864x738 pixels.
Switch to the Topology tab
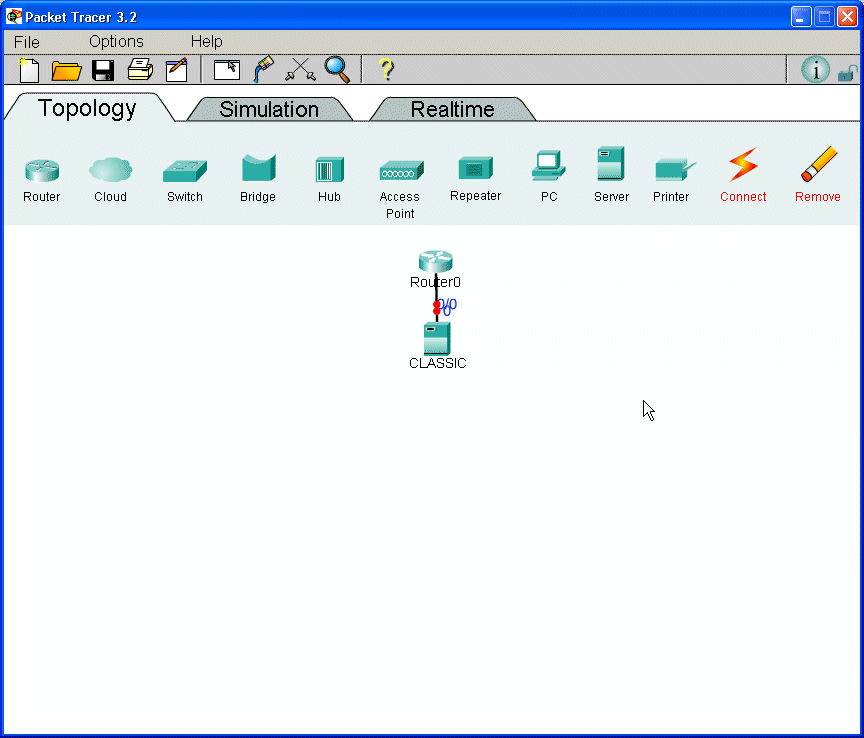(87, 109)
